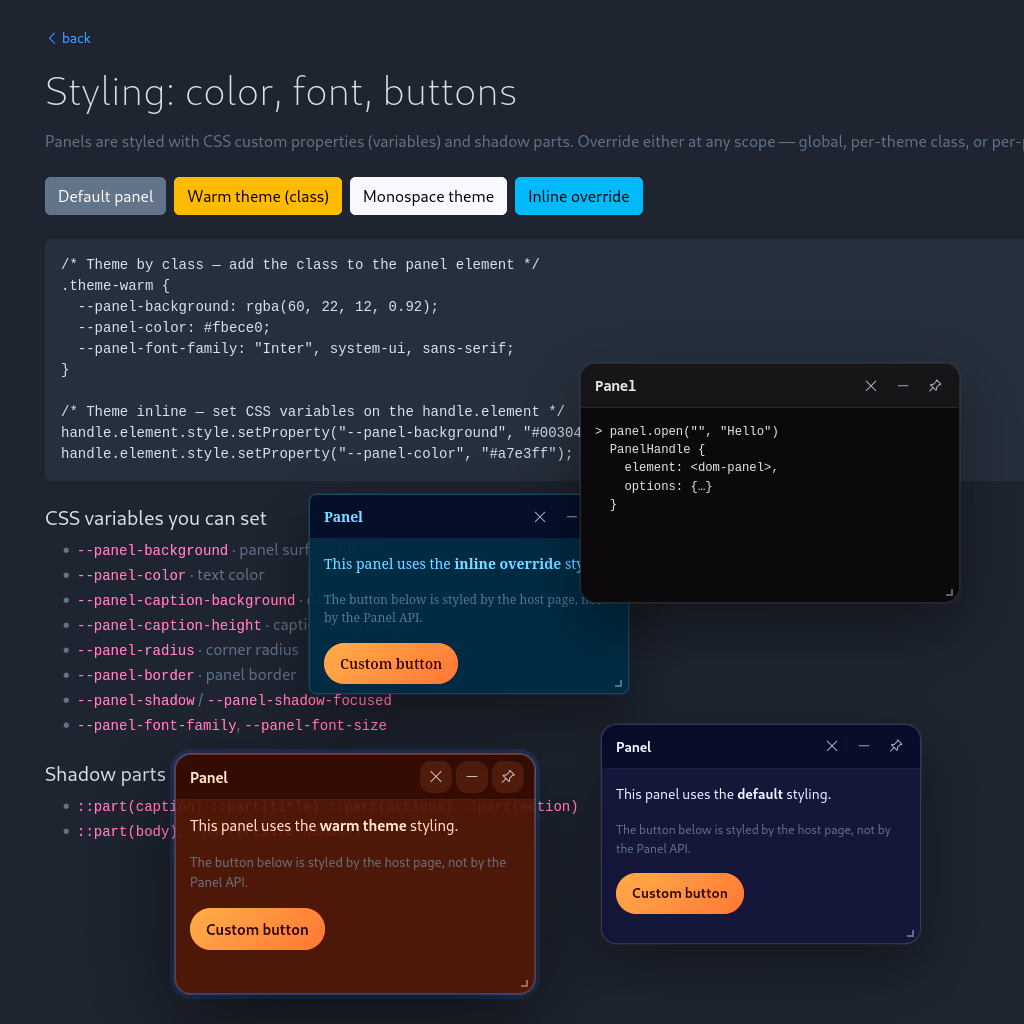Close the default styling panel
Image resolution: width=1024 pixels, height=1024 pixels.
(831, 746)
